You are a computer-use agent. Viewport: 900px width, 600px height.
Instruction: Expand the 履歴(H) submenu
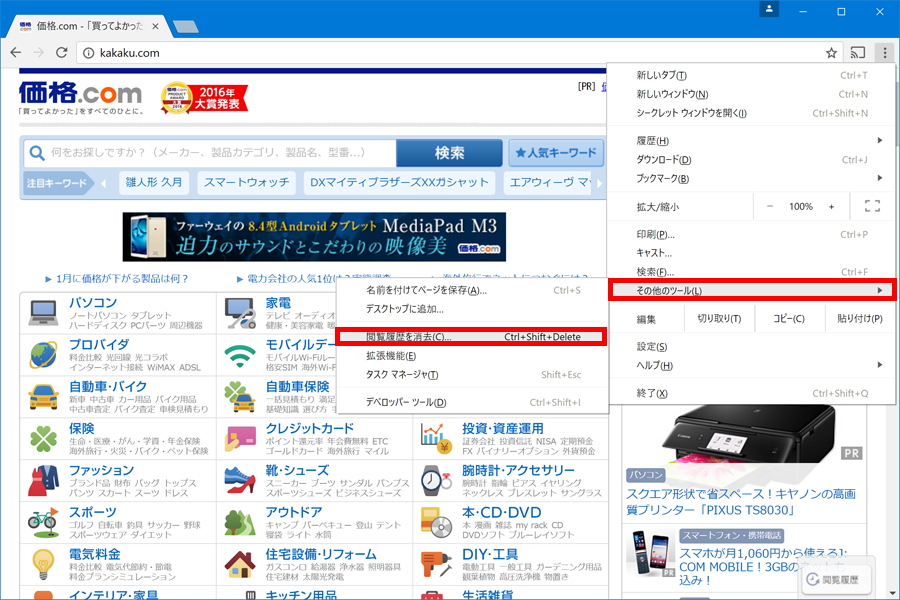(x=751, y=141)
